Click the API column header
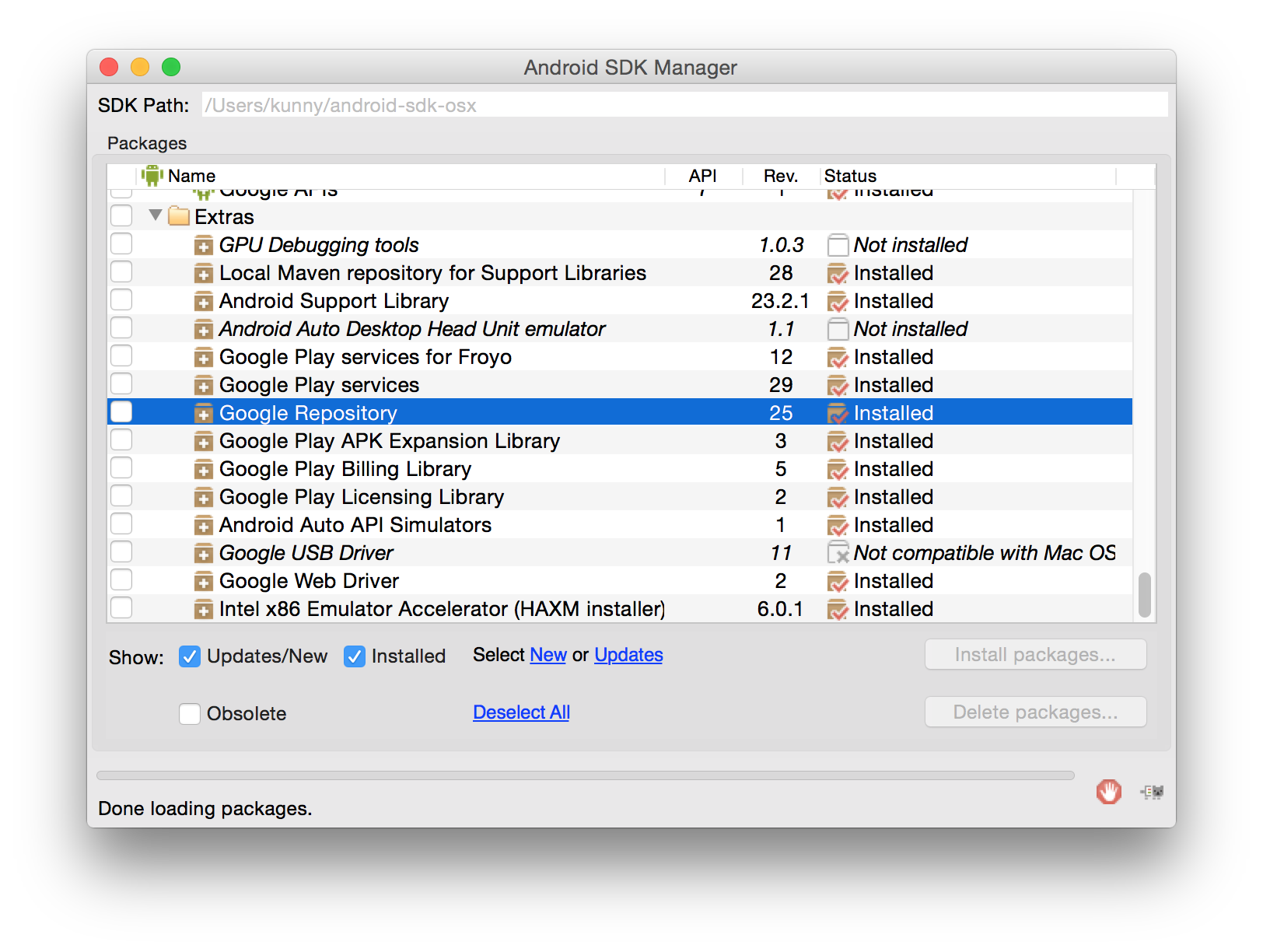1263x952 pixels. 703,176
